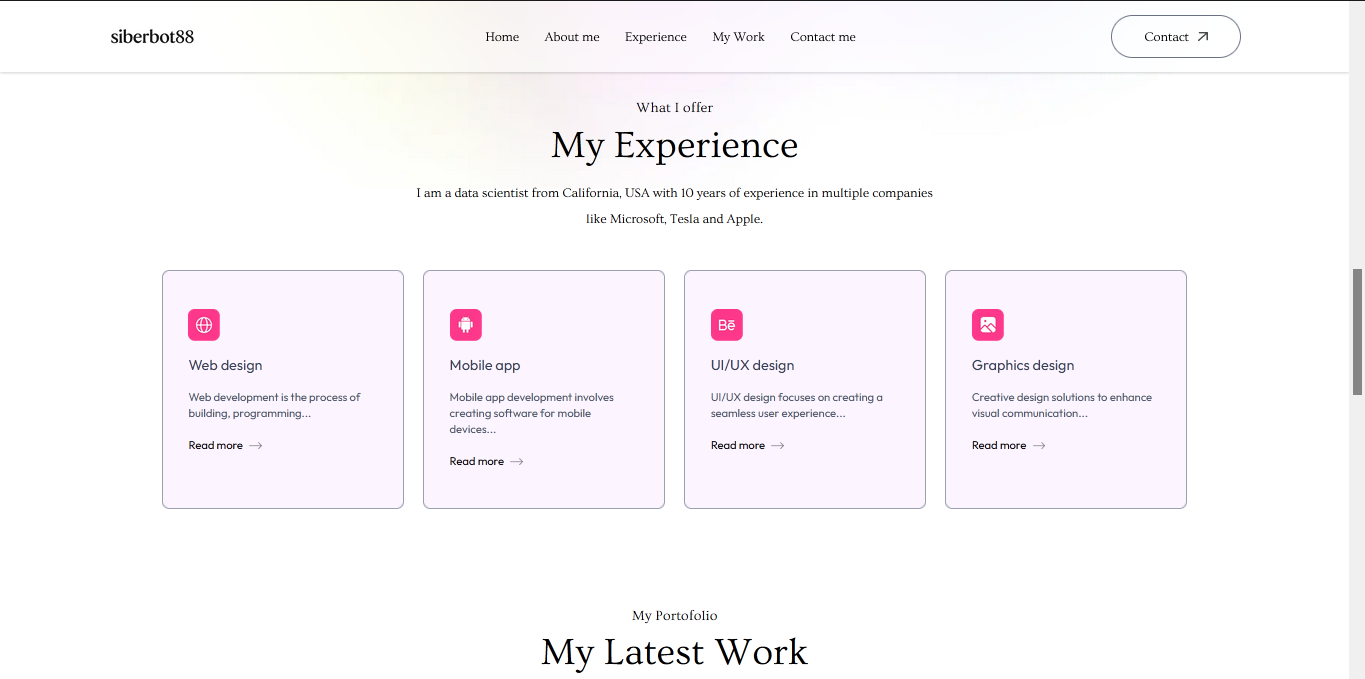Click the arrow next to UI/UX design Read more
Viewport: 1365px width, 679px height.
pos(778,446)
